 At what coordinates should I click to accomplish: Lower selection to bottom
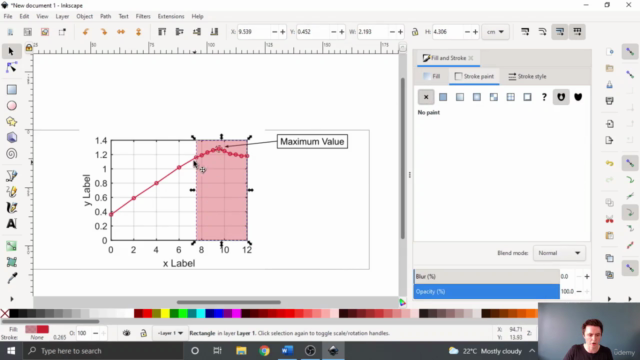pyautogui.click(x=214, y=32)
